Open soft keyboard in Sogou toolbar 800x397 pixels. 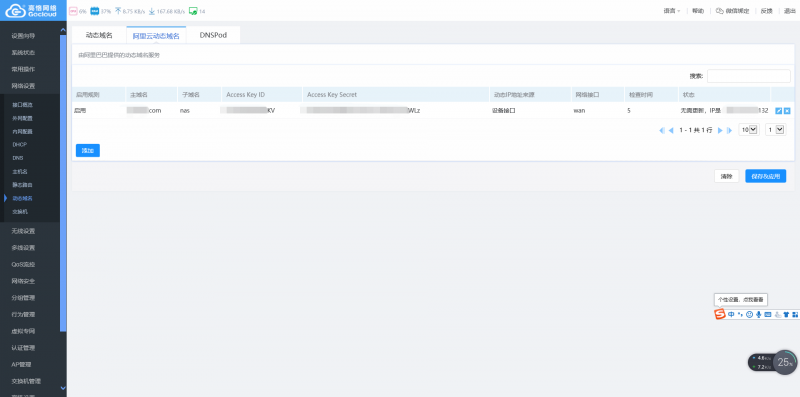(768, 314)
